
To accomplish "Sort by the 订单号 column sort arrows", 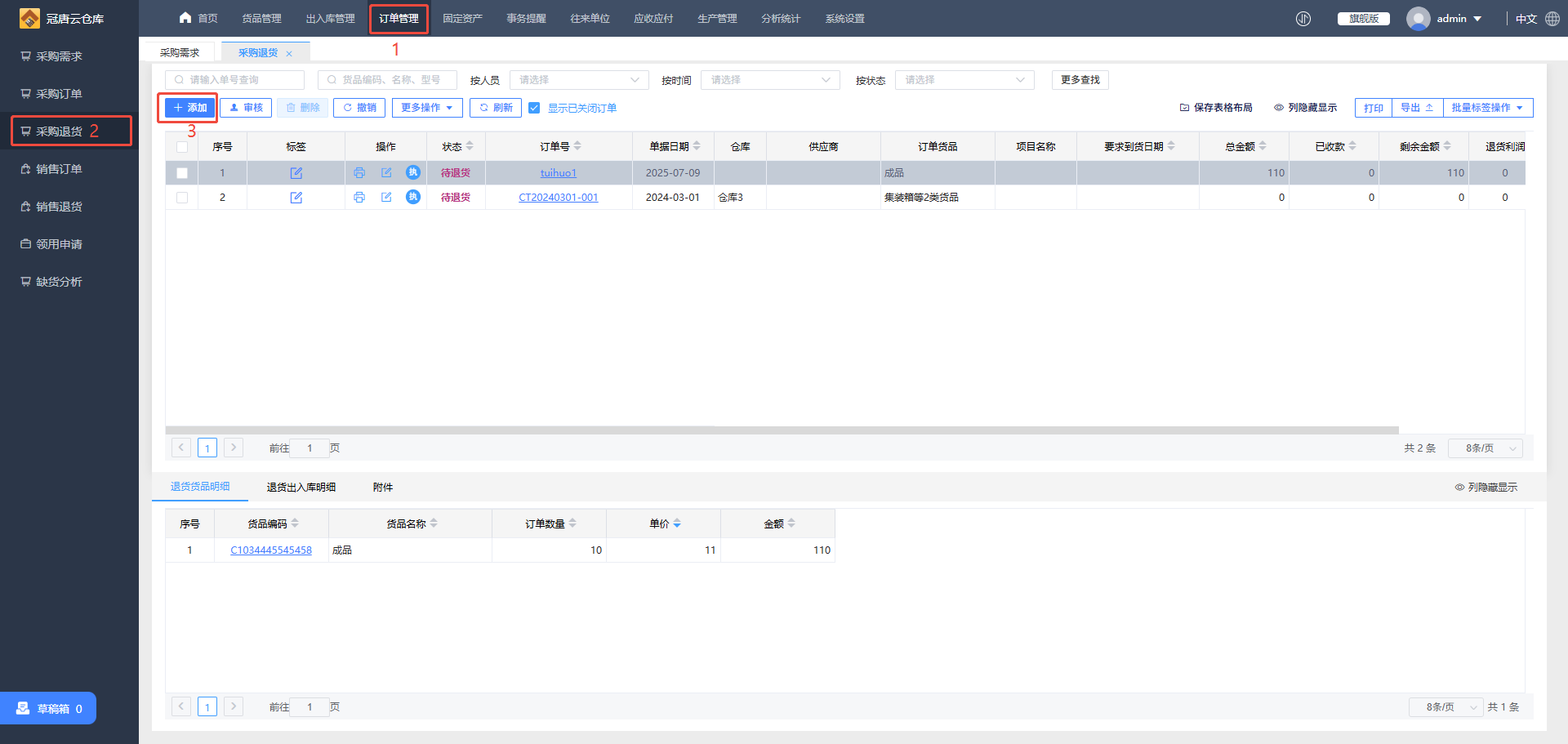I will pos(577,146).
